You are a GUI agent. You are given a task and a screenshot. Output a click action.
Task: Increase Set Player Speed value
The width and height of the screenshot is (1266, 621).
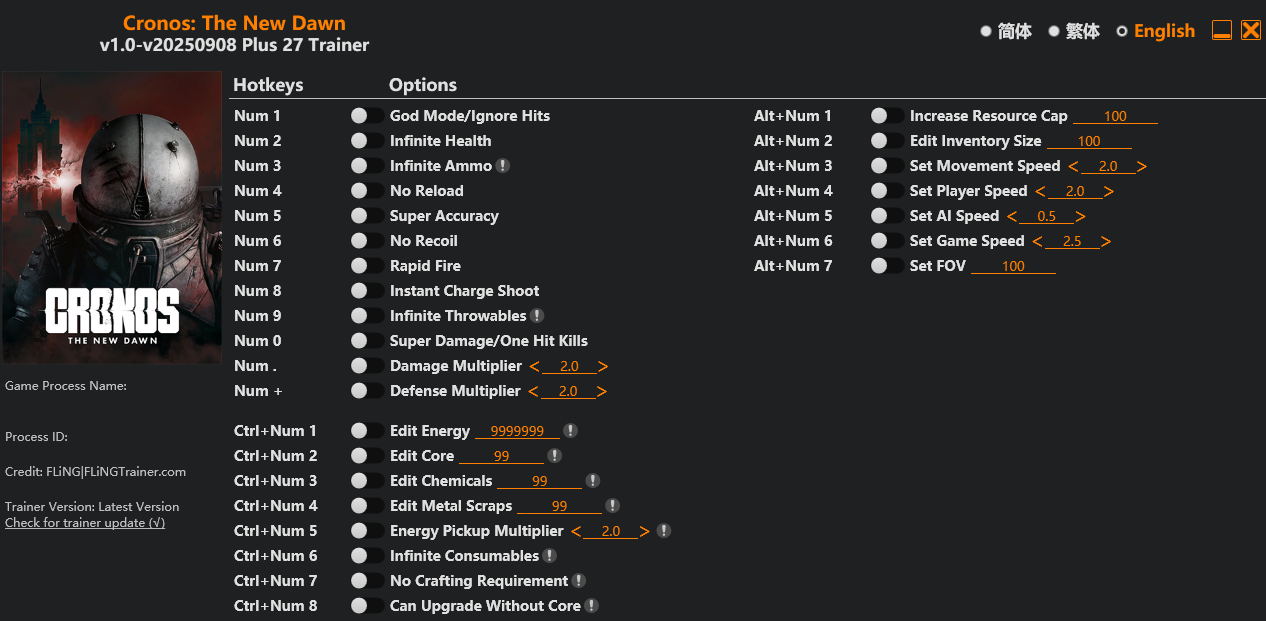pyautogui.click(x=1108, y=192)
